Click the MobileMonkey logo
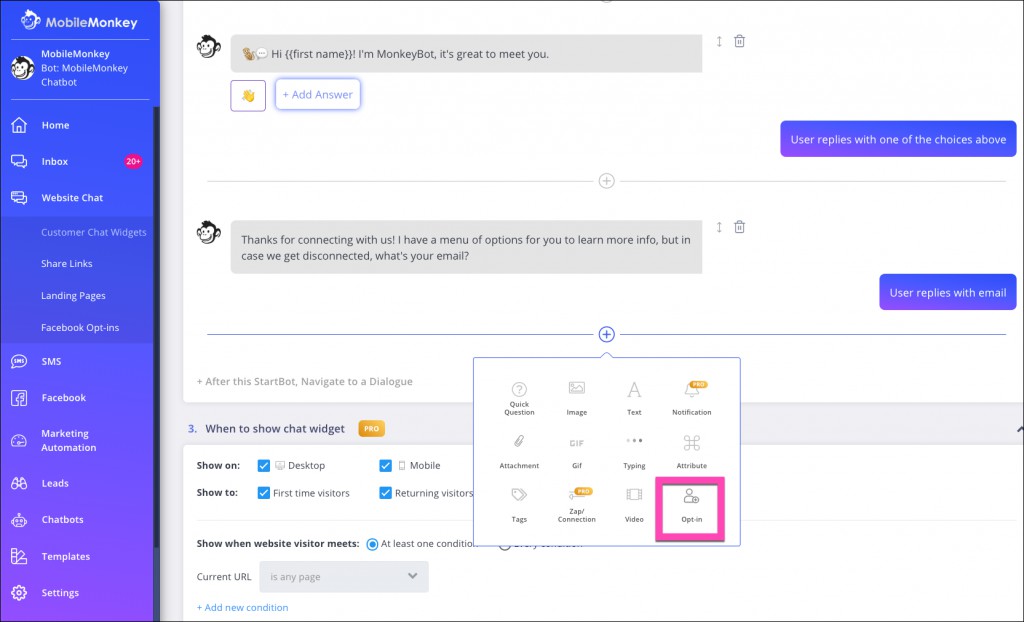Viewport: 1024px width, 622px height. point(78,21)
